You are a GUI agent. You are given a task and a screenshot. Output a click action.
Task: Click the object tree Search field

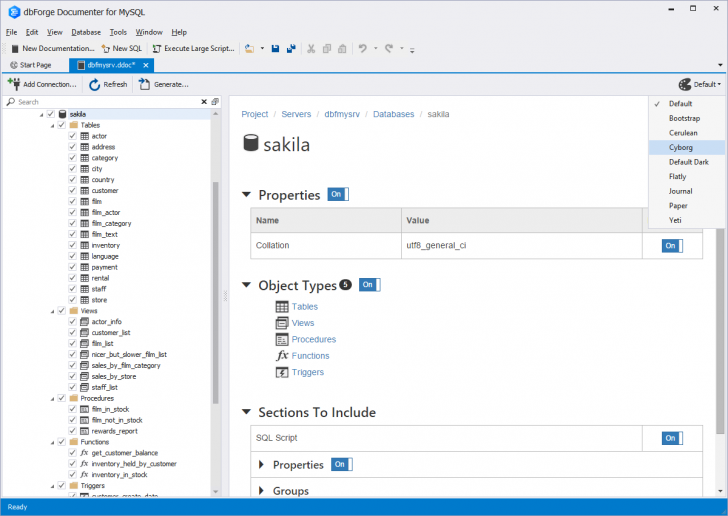pyautogui.click(x=107, y=102)
